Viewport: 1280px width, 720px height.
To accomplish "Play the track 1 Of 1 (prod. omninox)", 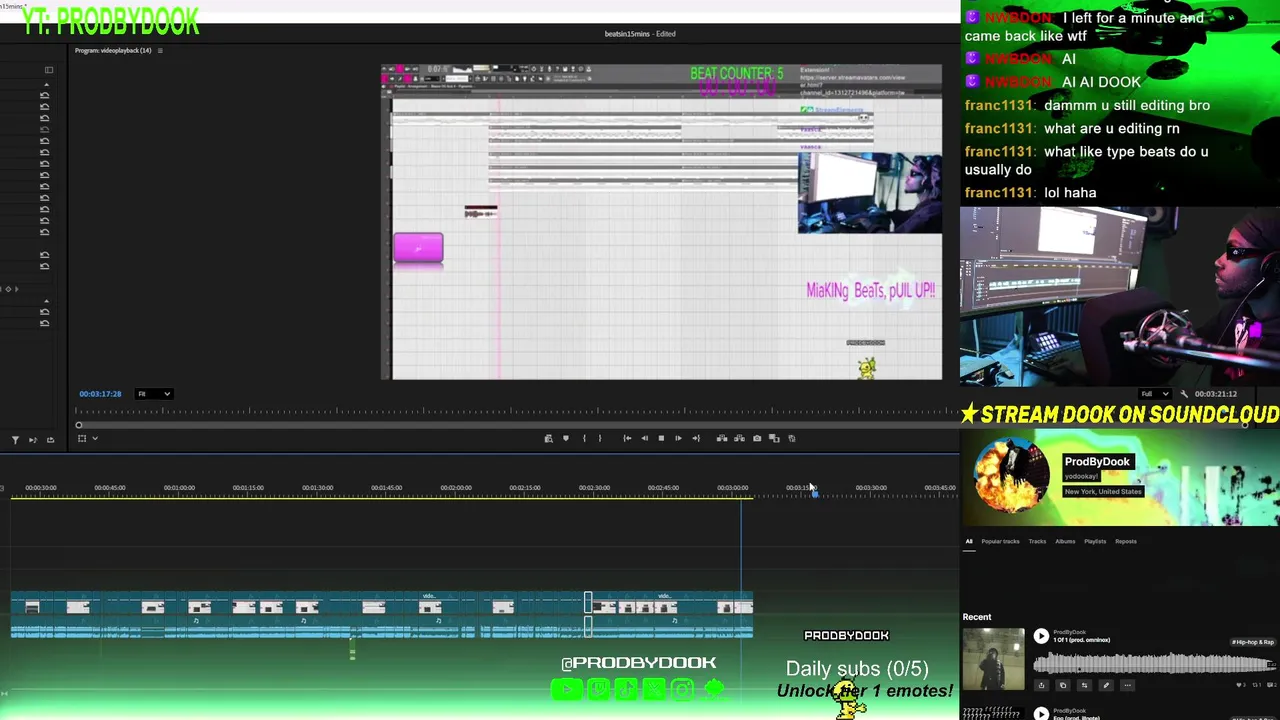I will coord(1041,636).
